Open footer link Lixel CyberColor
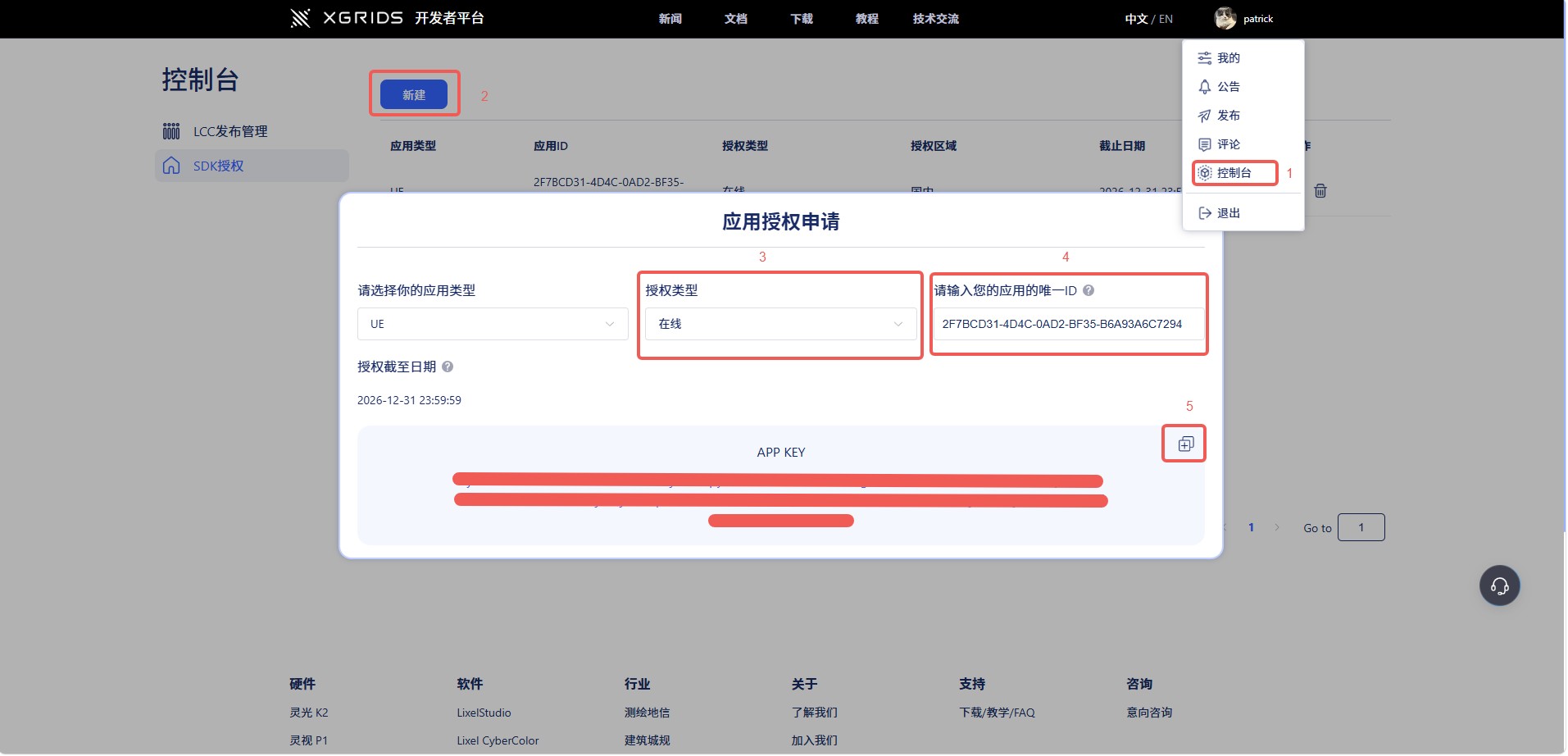 [x=498, y=740]
